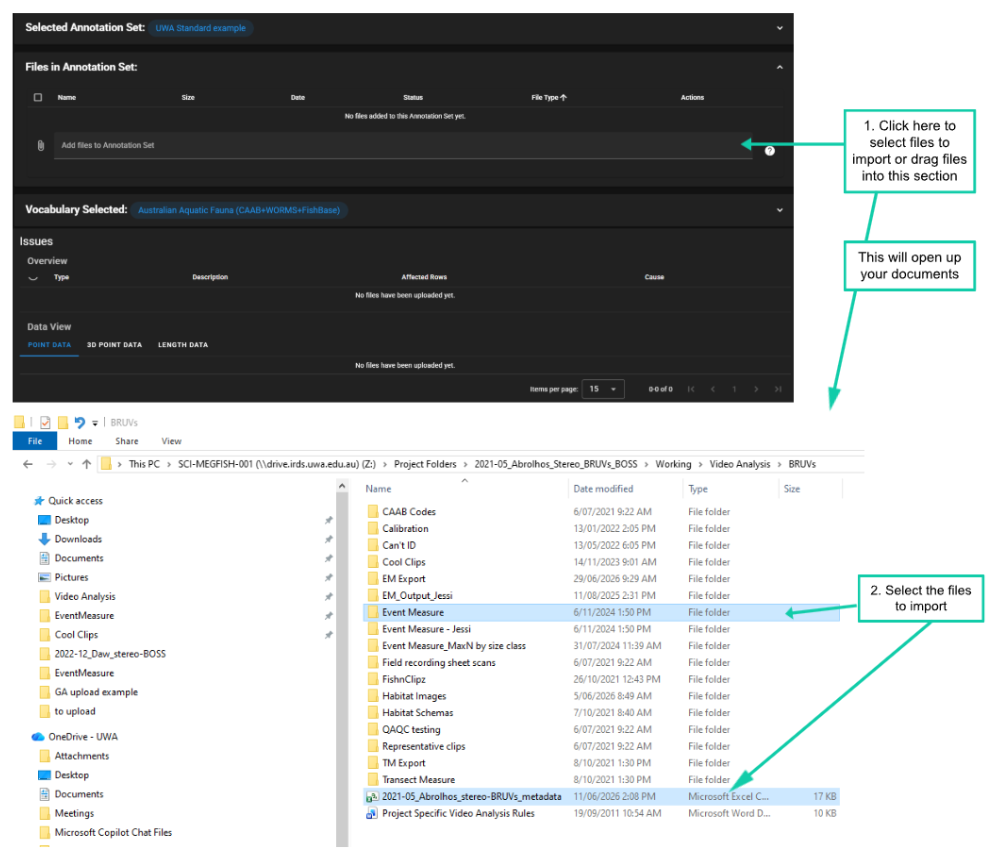988x850 pixels.
Task: Open Downloads in Quick access
Action: point(78,539)
